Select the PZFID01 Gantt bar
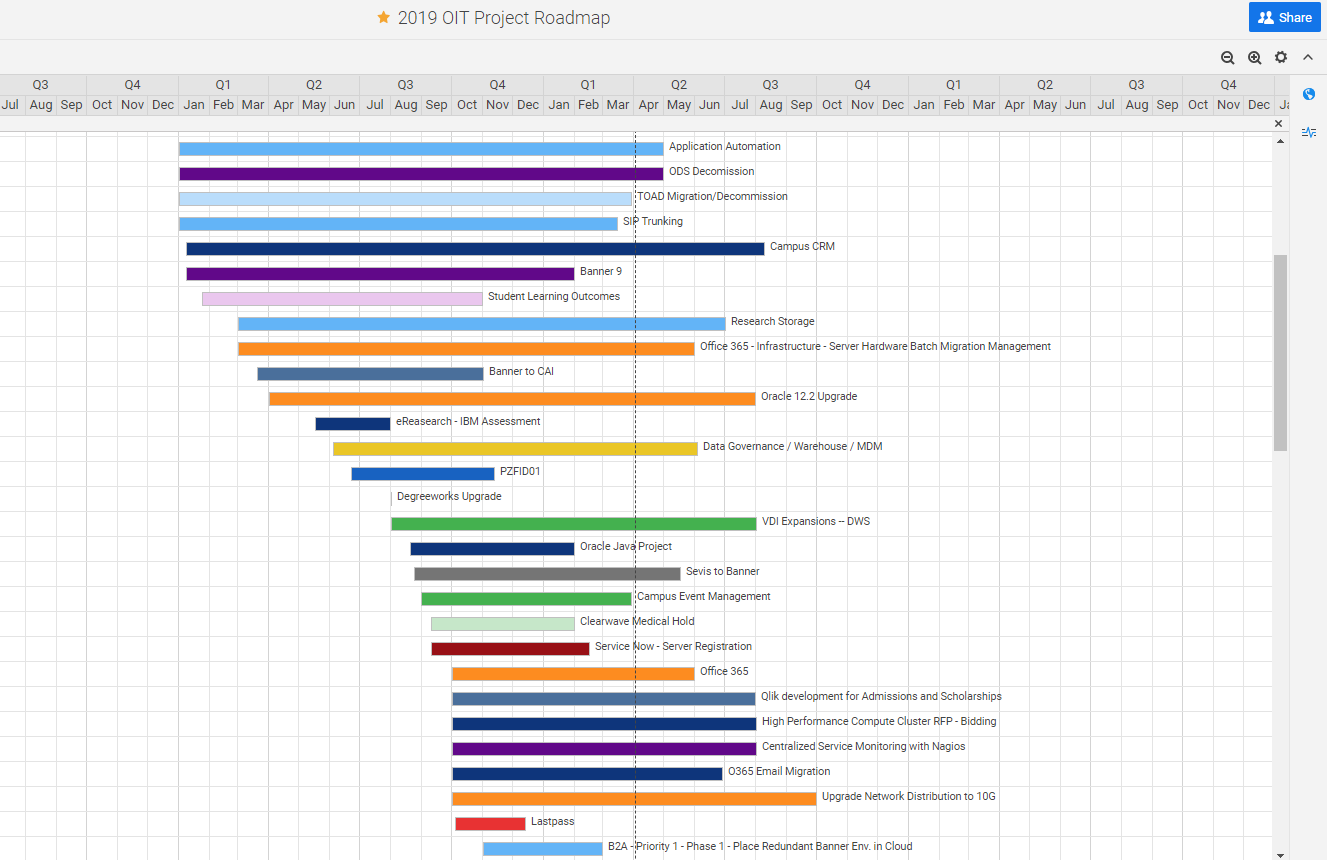 pyautogui.click(x=423, y=474)
